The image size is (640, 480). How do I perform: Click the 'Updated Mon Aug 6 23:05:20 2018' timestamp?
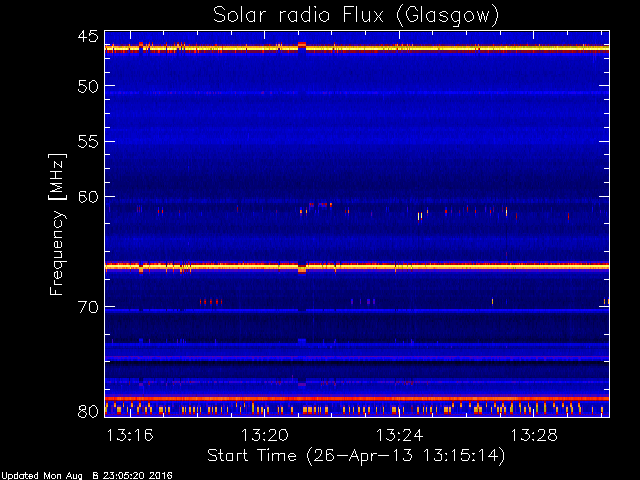coord(87,476)
